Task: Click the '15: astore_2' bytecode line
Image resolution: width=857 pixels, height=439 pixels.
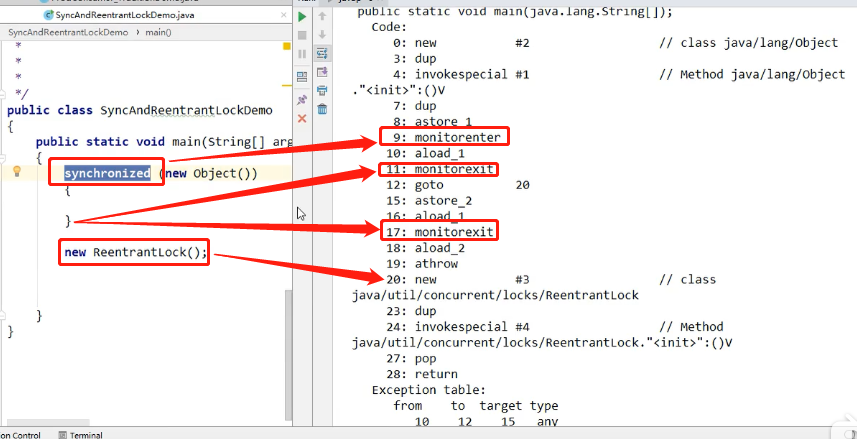Action: tap(428, 201)
